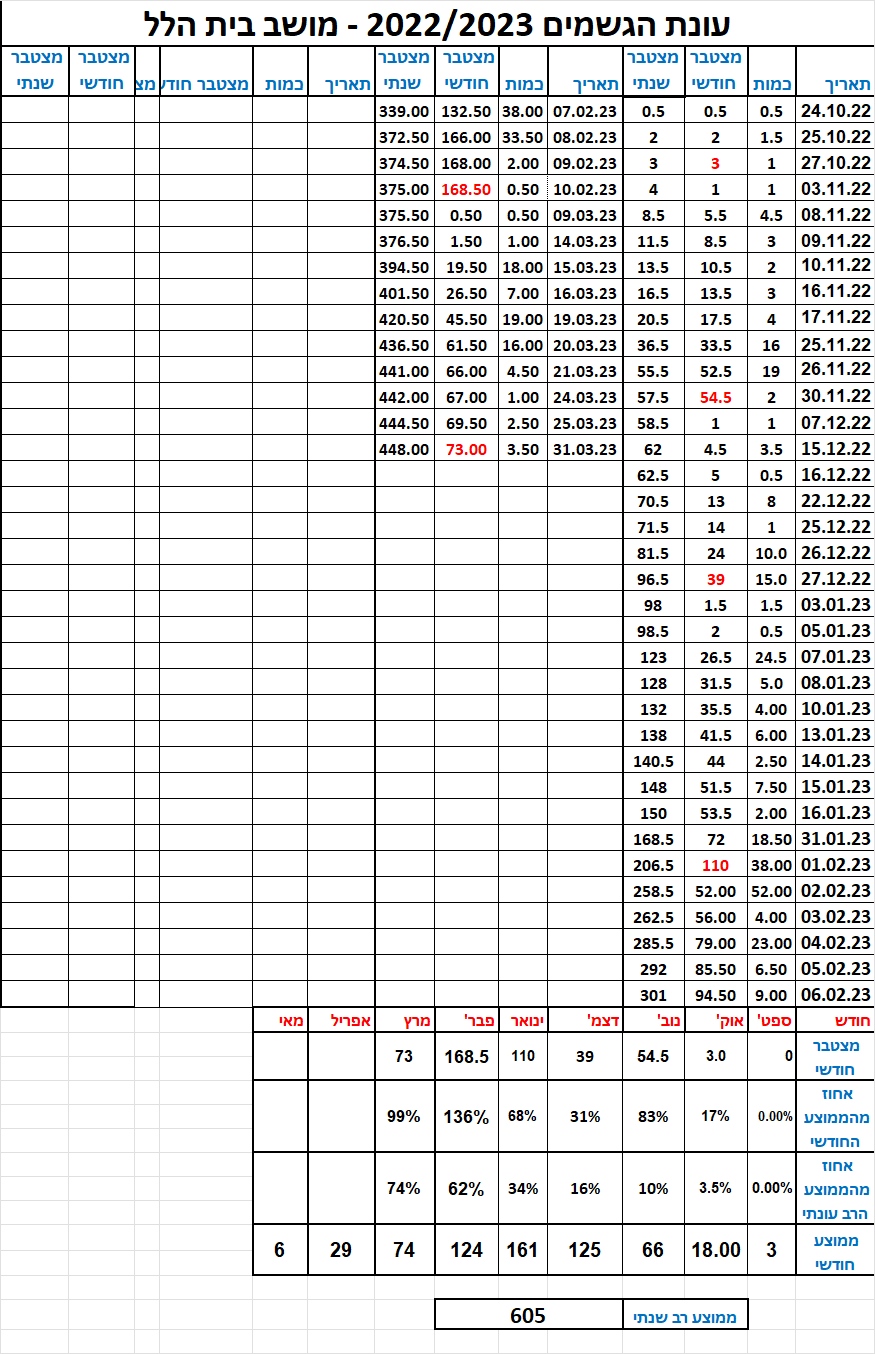
Task: Select the date cell 31.03.23
Action: click(584, 450)
